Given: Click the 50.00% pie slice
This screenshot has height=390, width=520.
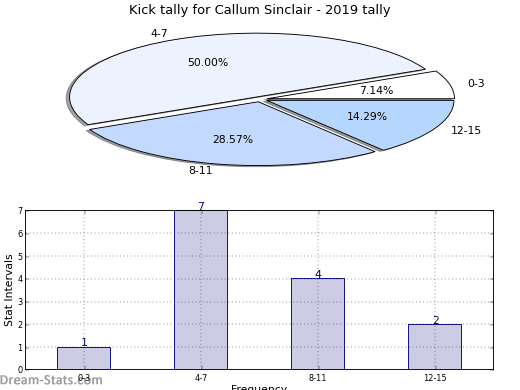Looking at the screenshot, I should tap(233, 72).
